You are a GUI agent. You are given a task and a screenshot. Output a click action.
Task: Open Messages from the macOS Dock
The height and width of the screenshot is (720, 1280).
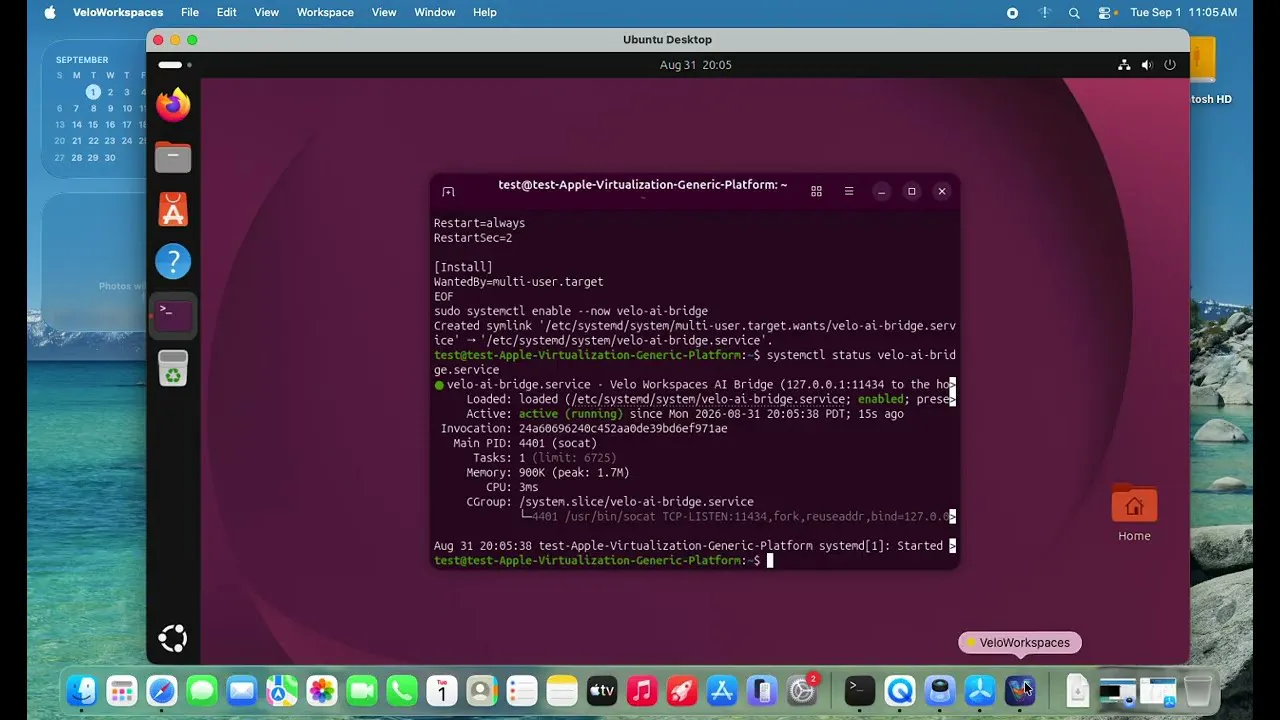click(202, 690)
